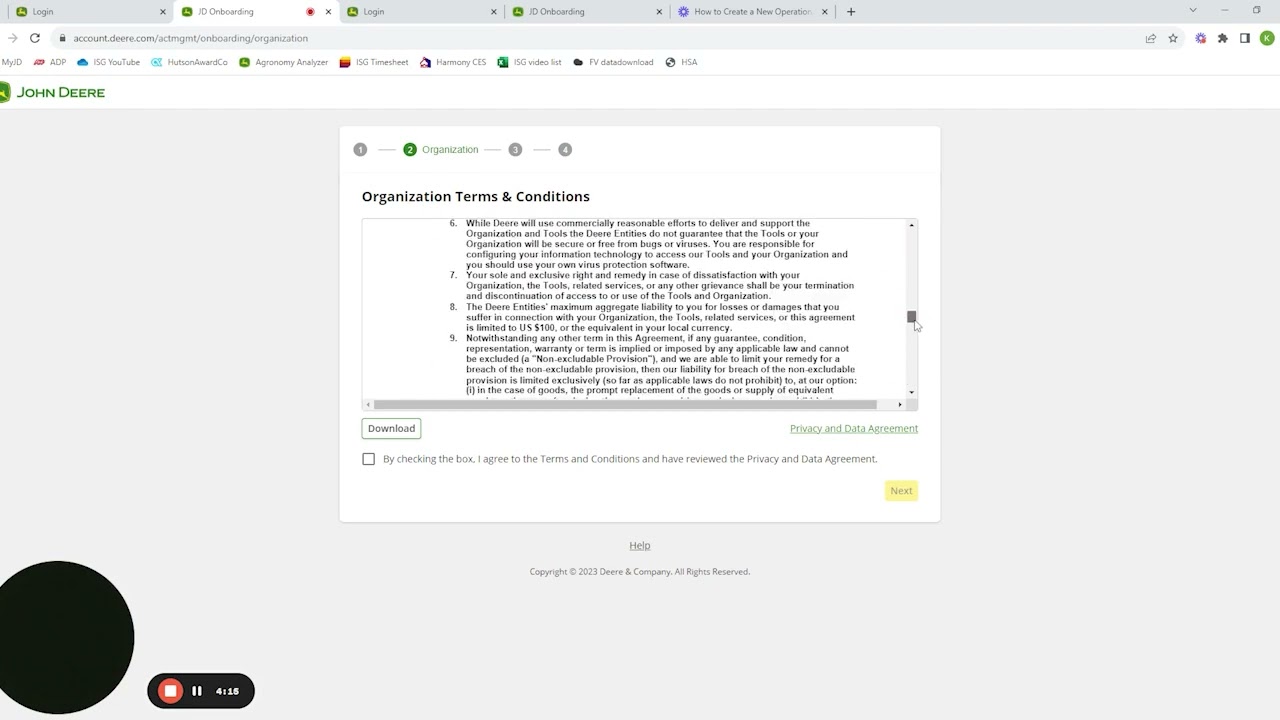Open the ADP bookmark

tap(50, 62)
